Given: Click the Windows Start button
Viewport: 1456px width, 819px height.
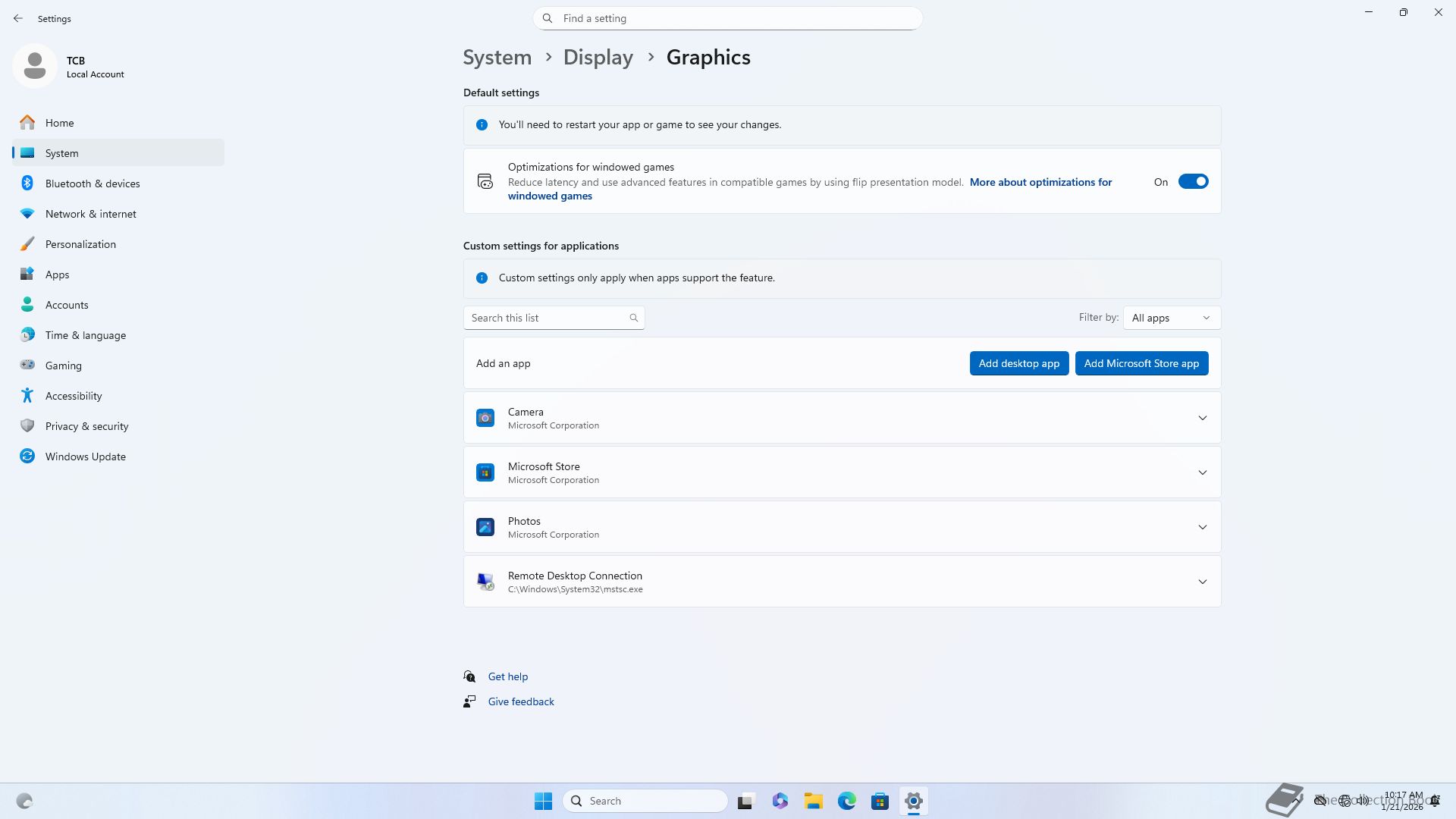Looking at the screenshot, I should 543,801.
